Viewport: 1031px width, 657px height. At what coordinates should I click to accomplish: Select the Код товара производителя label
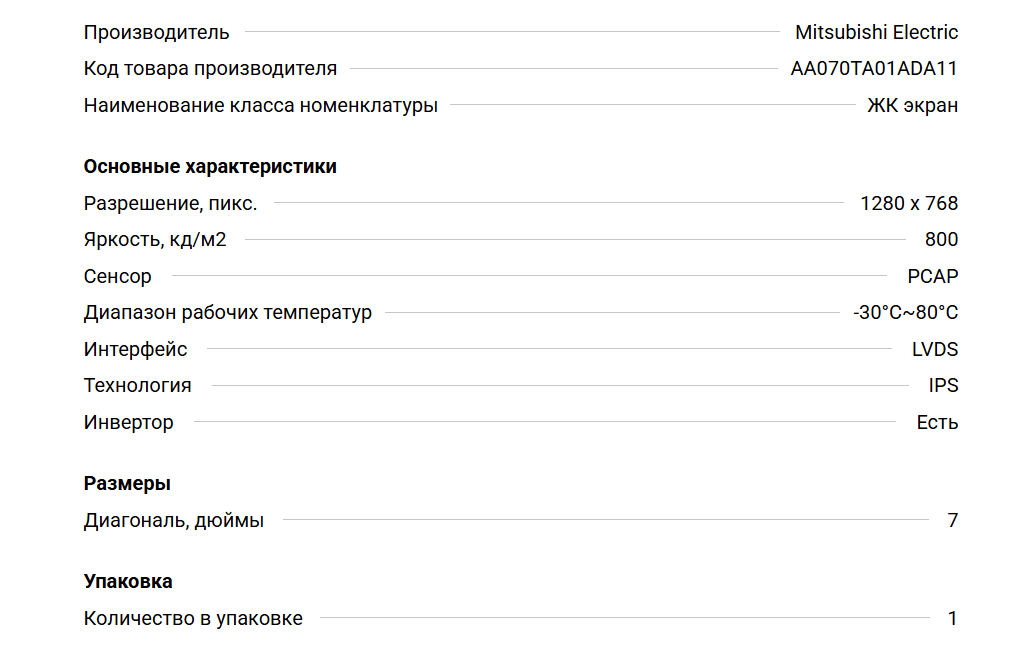tap(210, 69)
